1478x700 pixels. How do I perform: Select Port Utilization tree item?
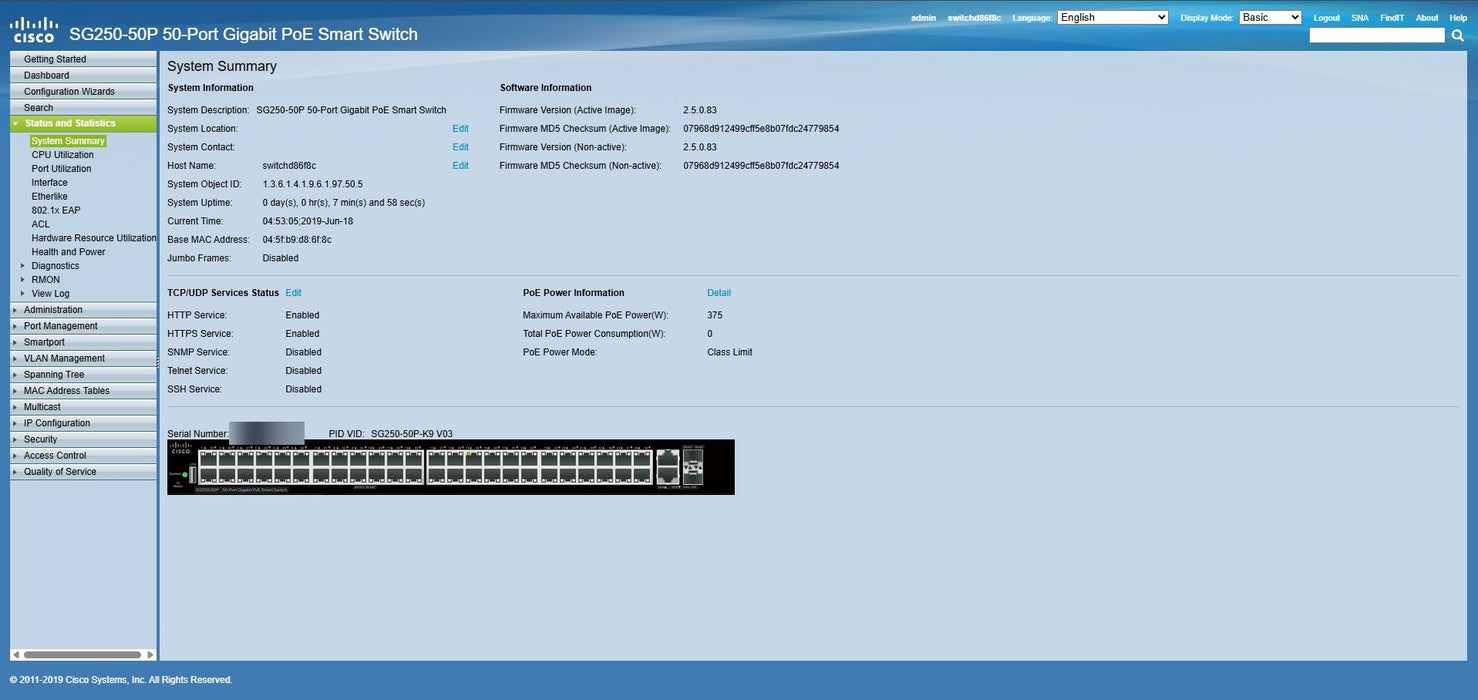point(61,169)
